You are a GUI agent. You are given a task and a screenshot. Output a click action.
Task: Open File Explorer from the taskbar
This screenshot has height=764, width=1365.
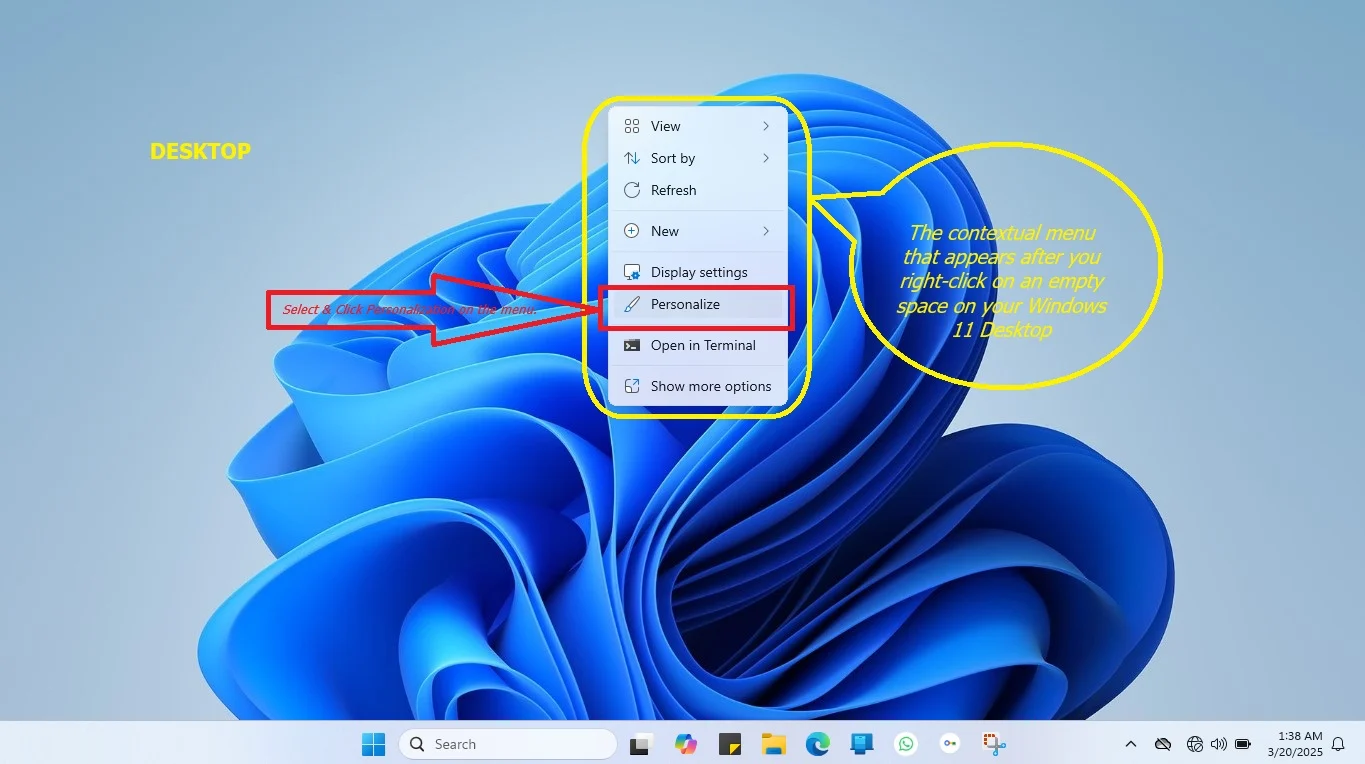pos(773,744)
